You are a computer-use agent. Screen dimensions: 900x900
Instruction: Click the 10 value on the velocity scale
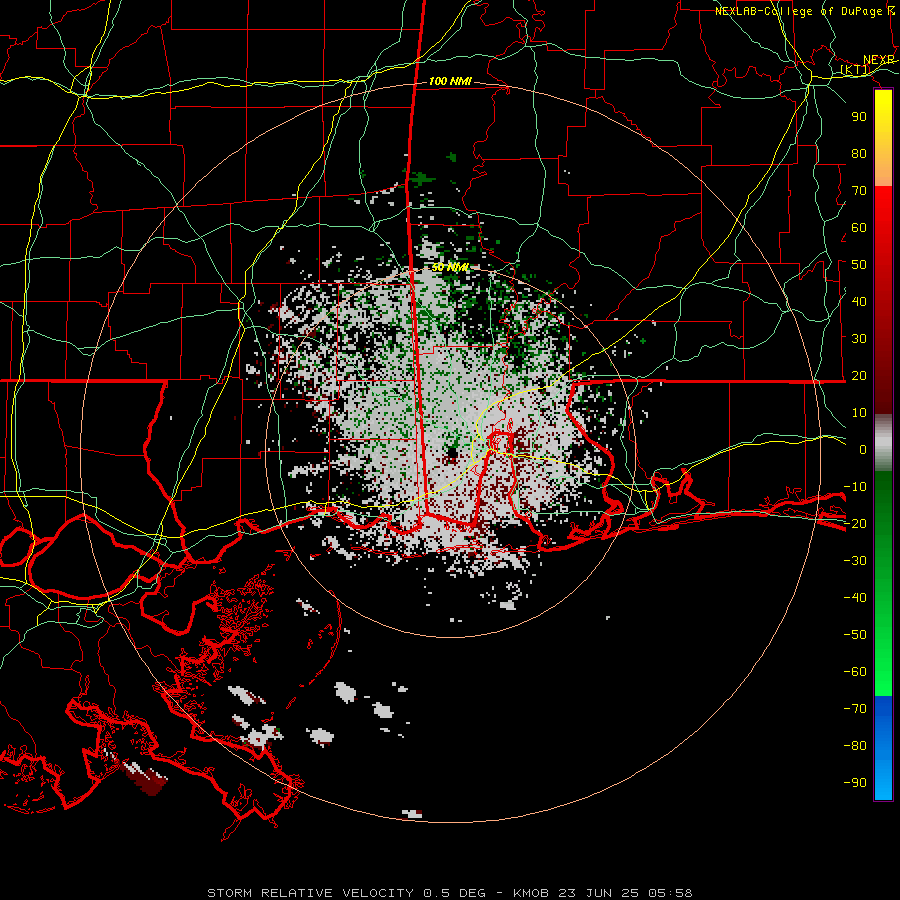(x=859, y=413)
